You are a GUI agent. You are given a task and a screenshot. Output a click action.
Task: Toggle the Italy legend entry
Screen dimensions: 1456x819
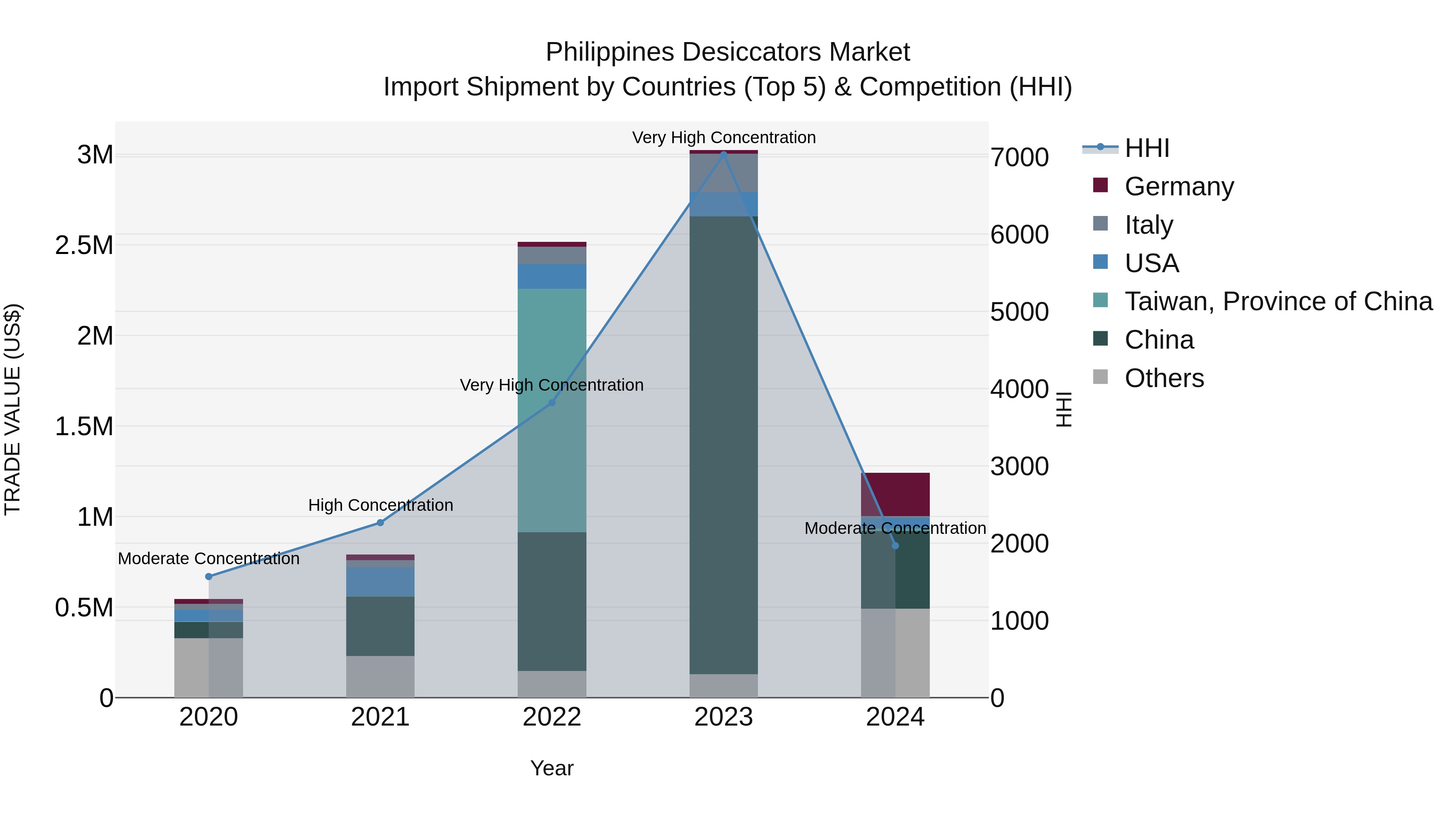[1133, 224]
